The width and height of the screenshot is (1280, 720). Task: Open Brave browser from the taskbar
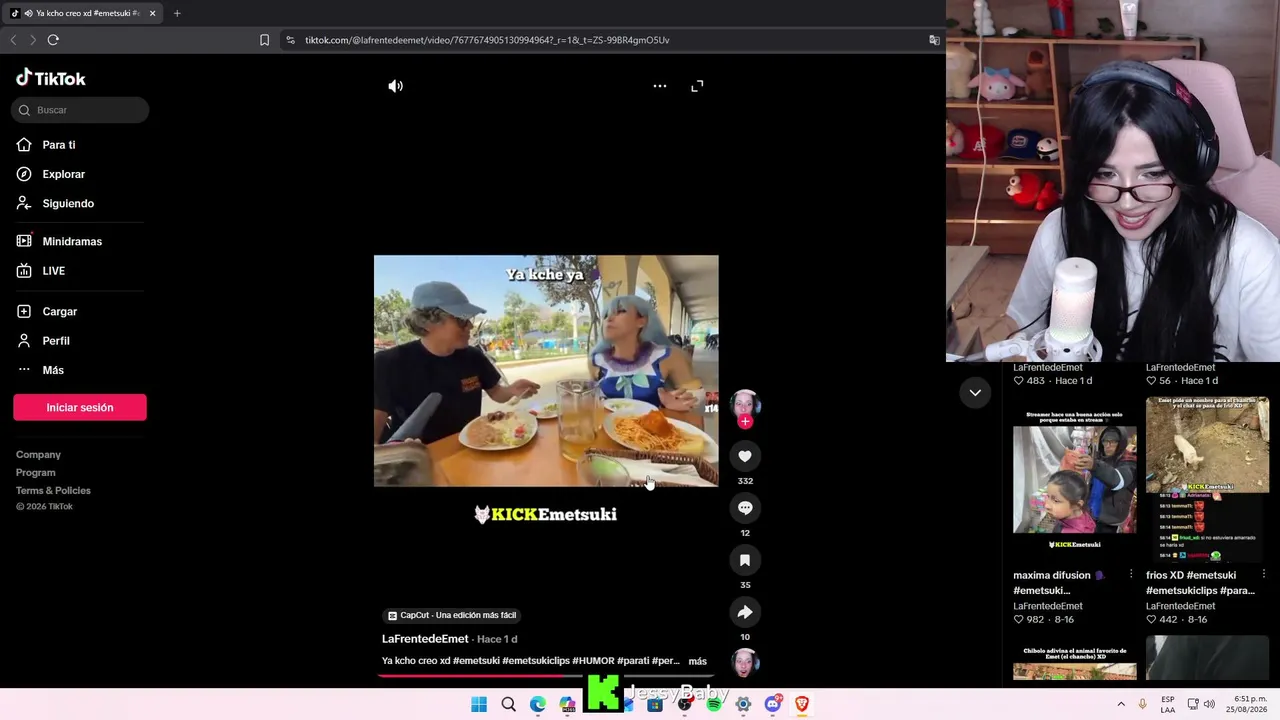pyautogui.click(x=801, y=704)
